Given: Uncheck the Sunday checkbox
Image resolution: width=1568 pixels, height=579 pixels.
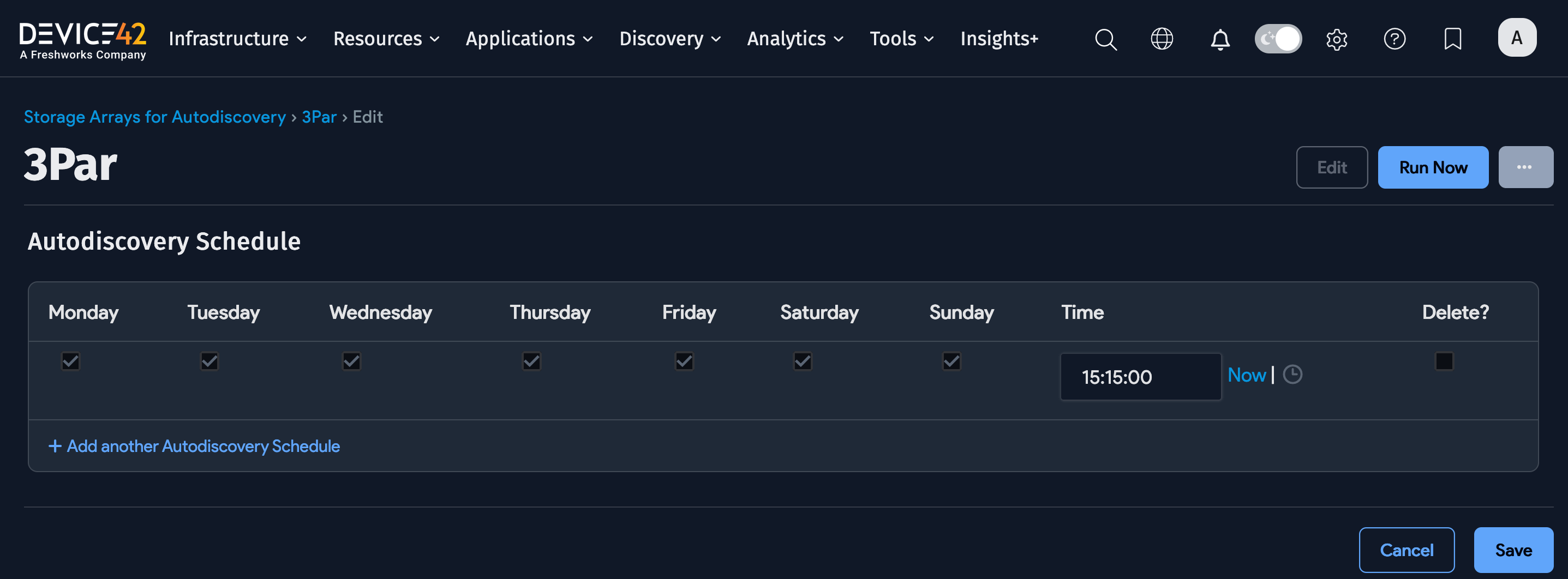Looking at the screenshot, I should tap(951, 361).
